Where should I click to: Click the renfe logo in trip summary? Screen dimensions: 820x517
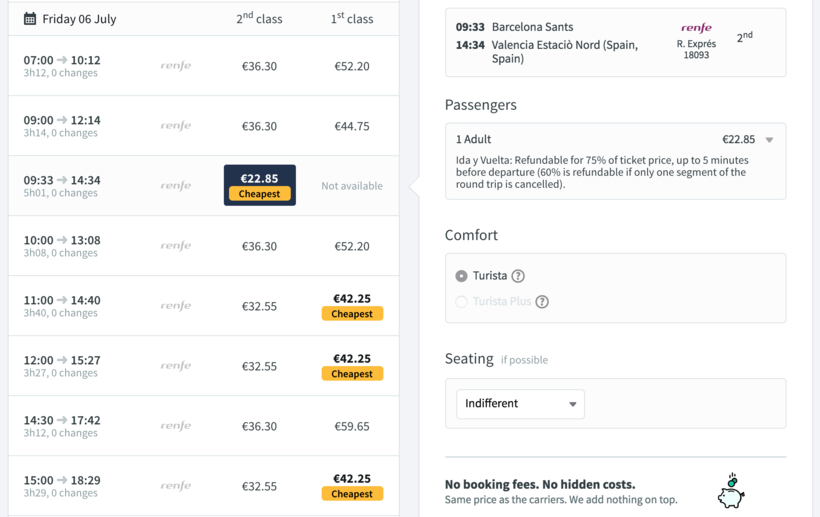coord(696,28)
